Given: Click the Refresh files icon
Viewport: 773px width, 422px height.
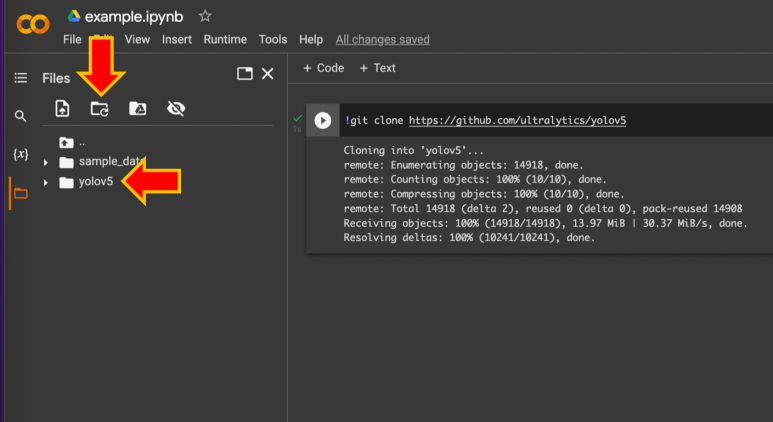Looking at the screenshot, I should 99,109.
